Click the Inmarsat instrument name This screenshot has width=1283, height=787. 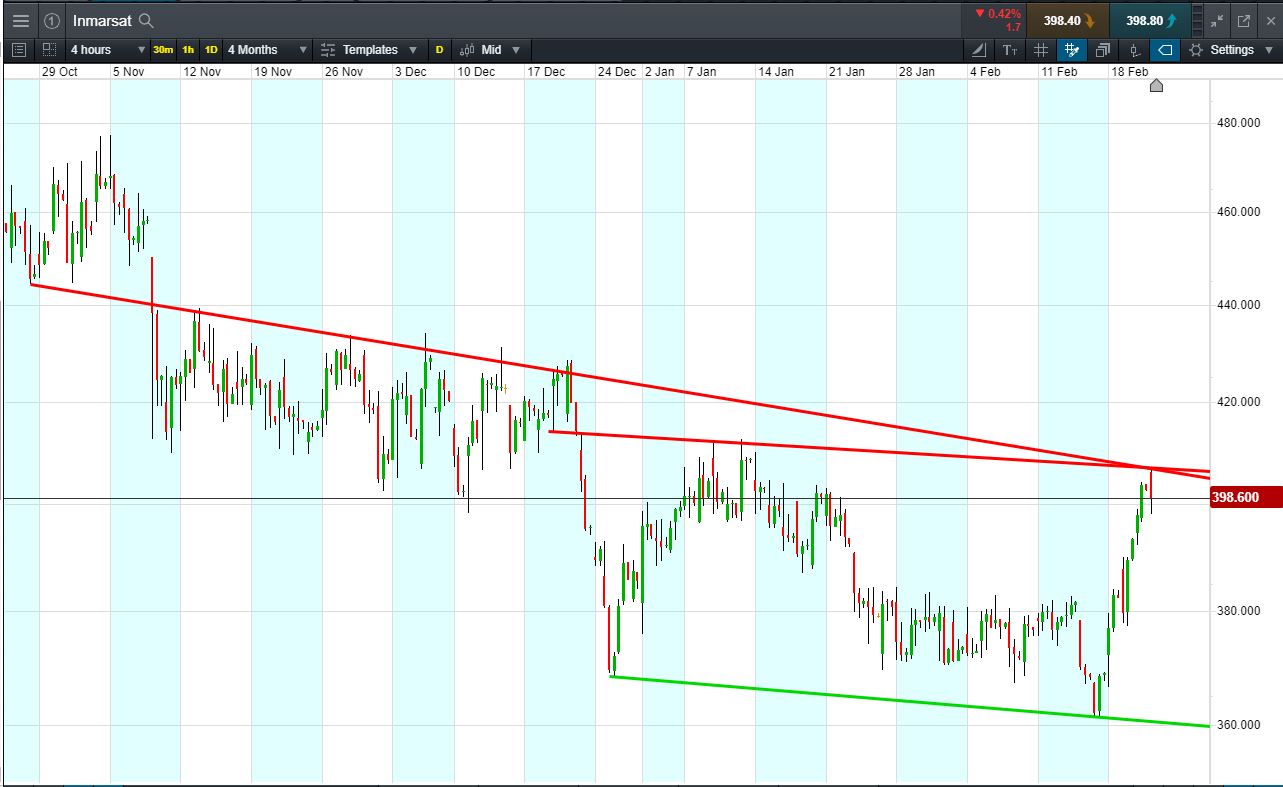[x=102, y=20]
